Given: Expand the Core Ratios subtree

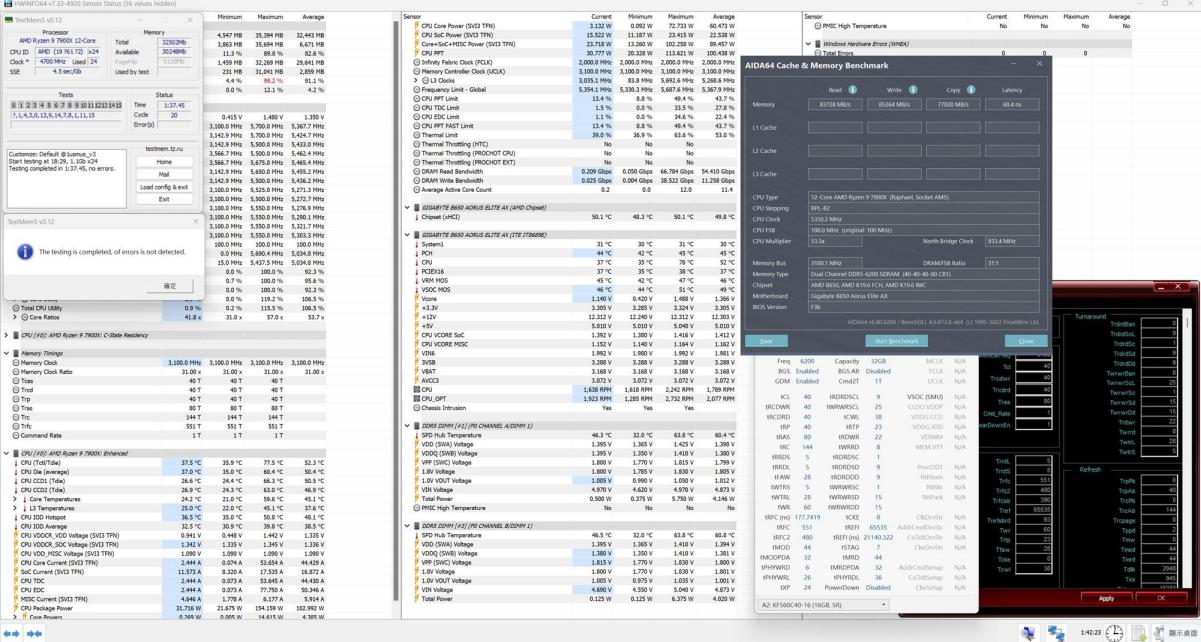Looking at the screenshot, I should [x=15, y=317].
